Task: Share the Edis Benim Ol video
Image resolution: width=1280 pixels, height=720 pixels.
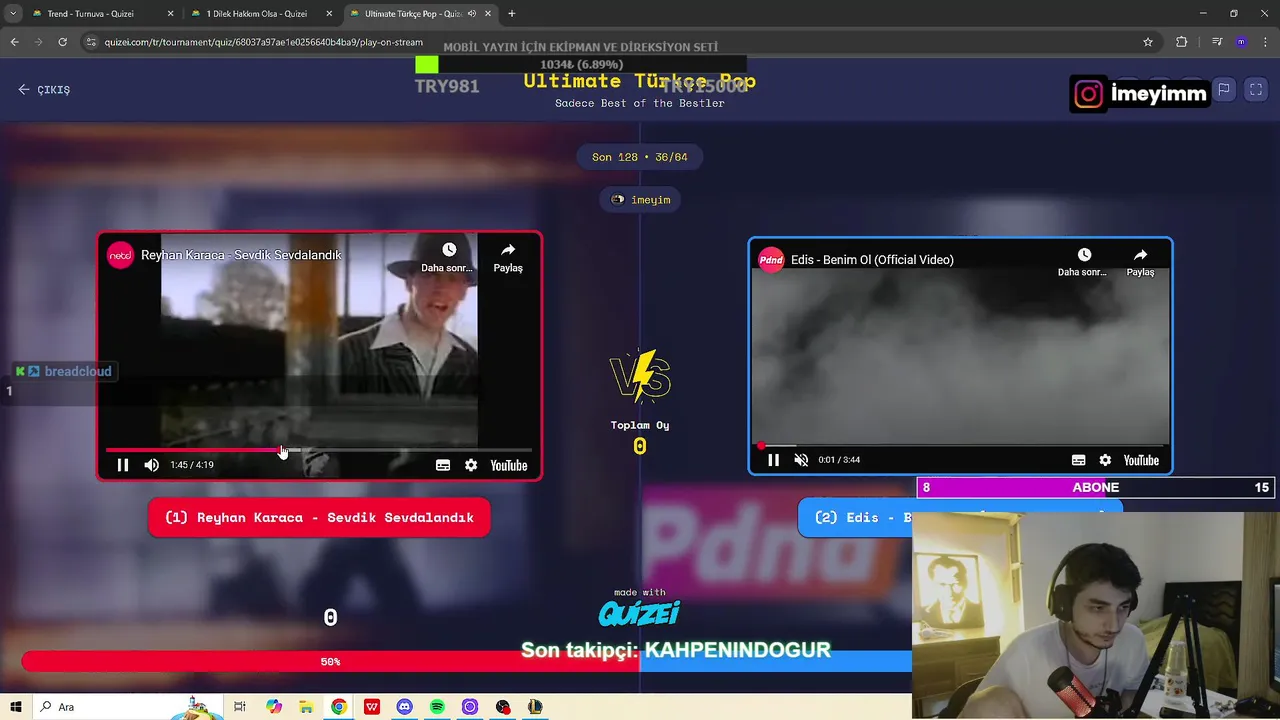Action: [x=1140, y=262]
